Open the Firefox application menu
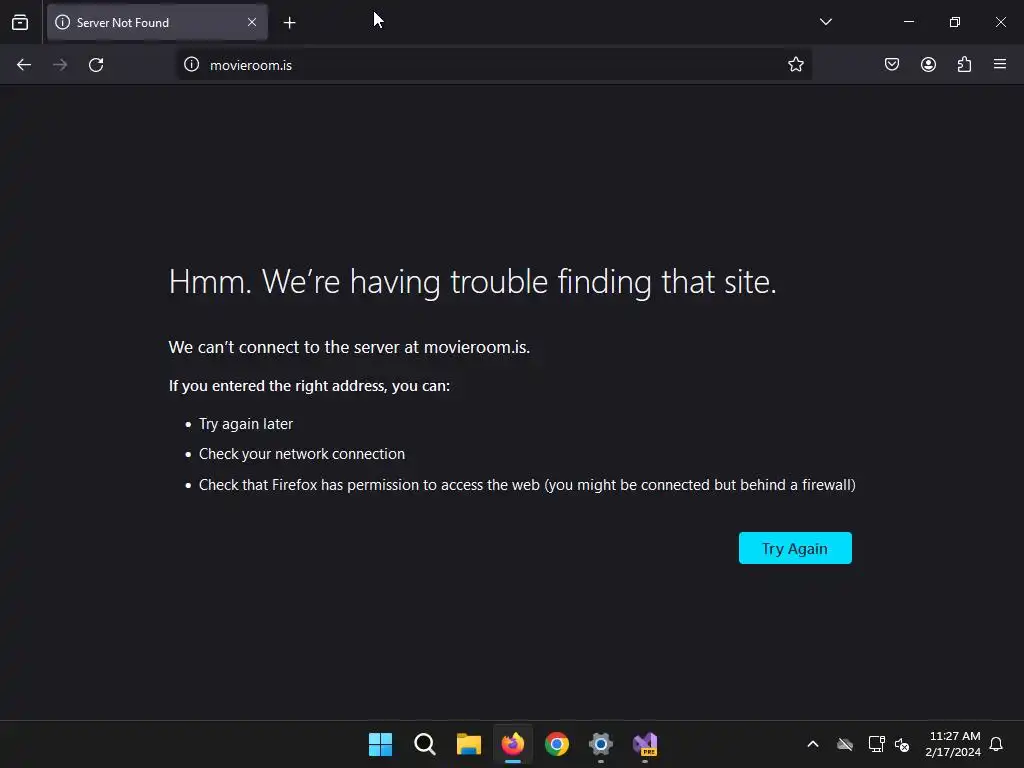This screenshot has height=768, width=1024. (x=1000, y=65)
